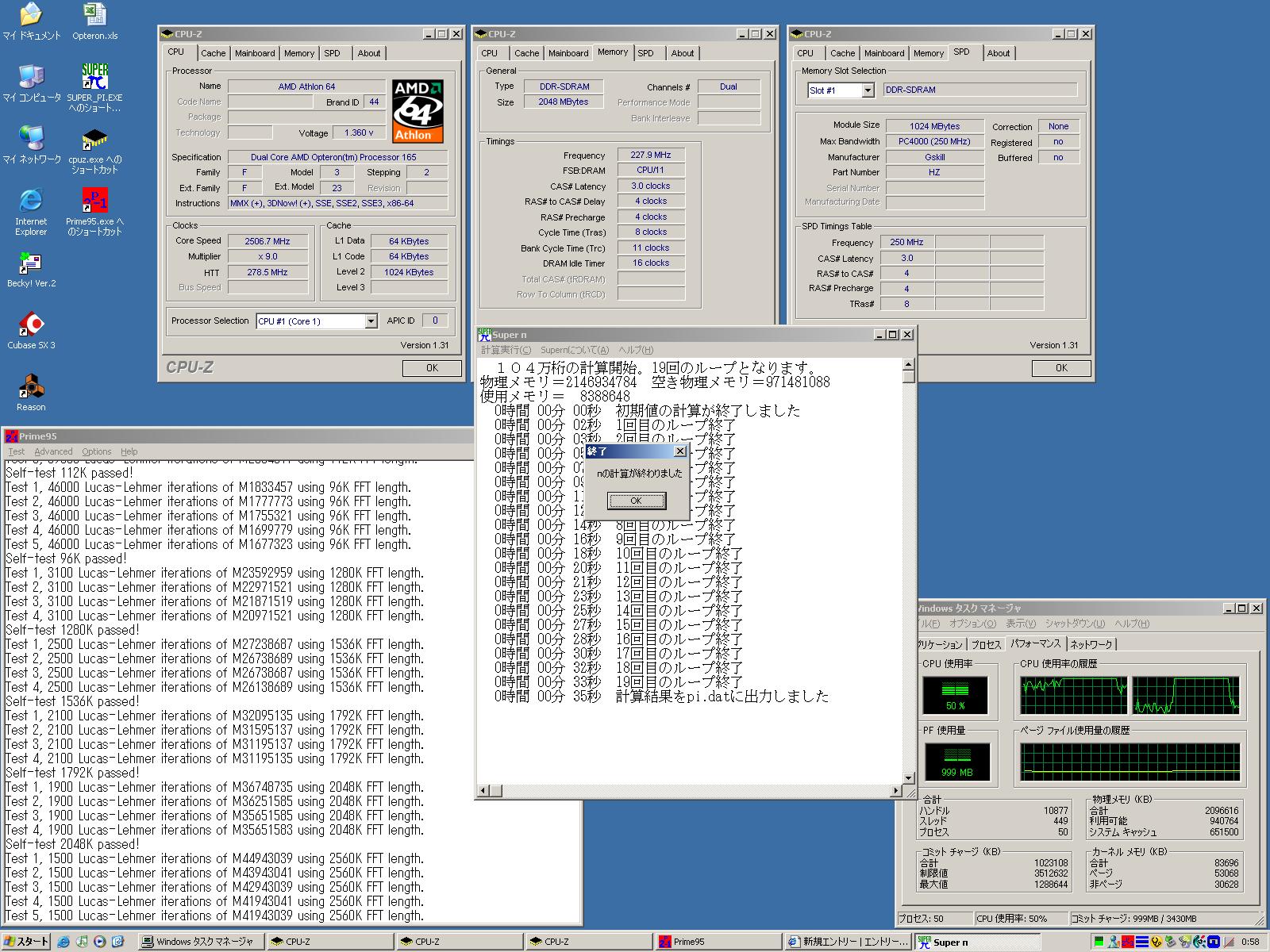1270x952 pixels.
Task: Click the memory Frequency value 227.9 MHz
Action: tap(651, 155)
